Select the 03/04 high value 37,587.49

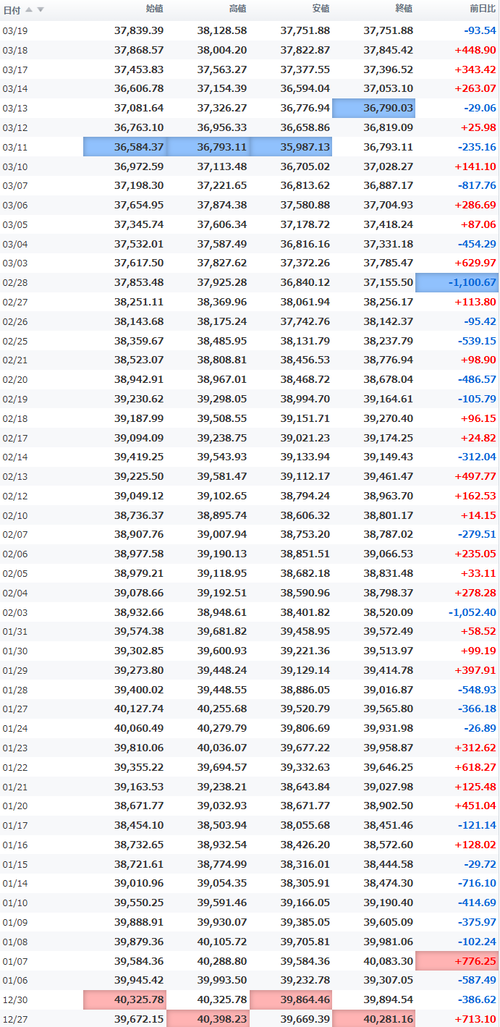point(222,244)
